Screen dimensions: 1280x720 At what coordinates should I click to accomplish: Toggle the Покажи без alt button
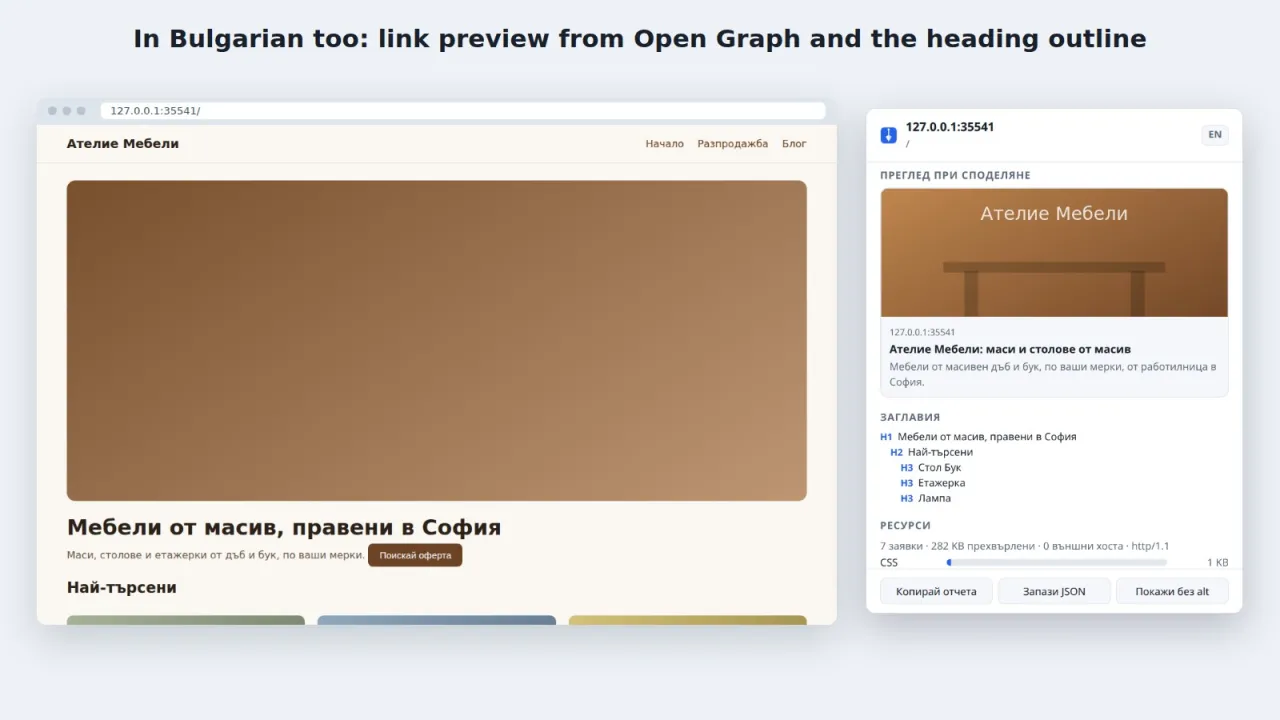pos(1172,591)
